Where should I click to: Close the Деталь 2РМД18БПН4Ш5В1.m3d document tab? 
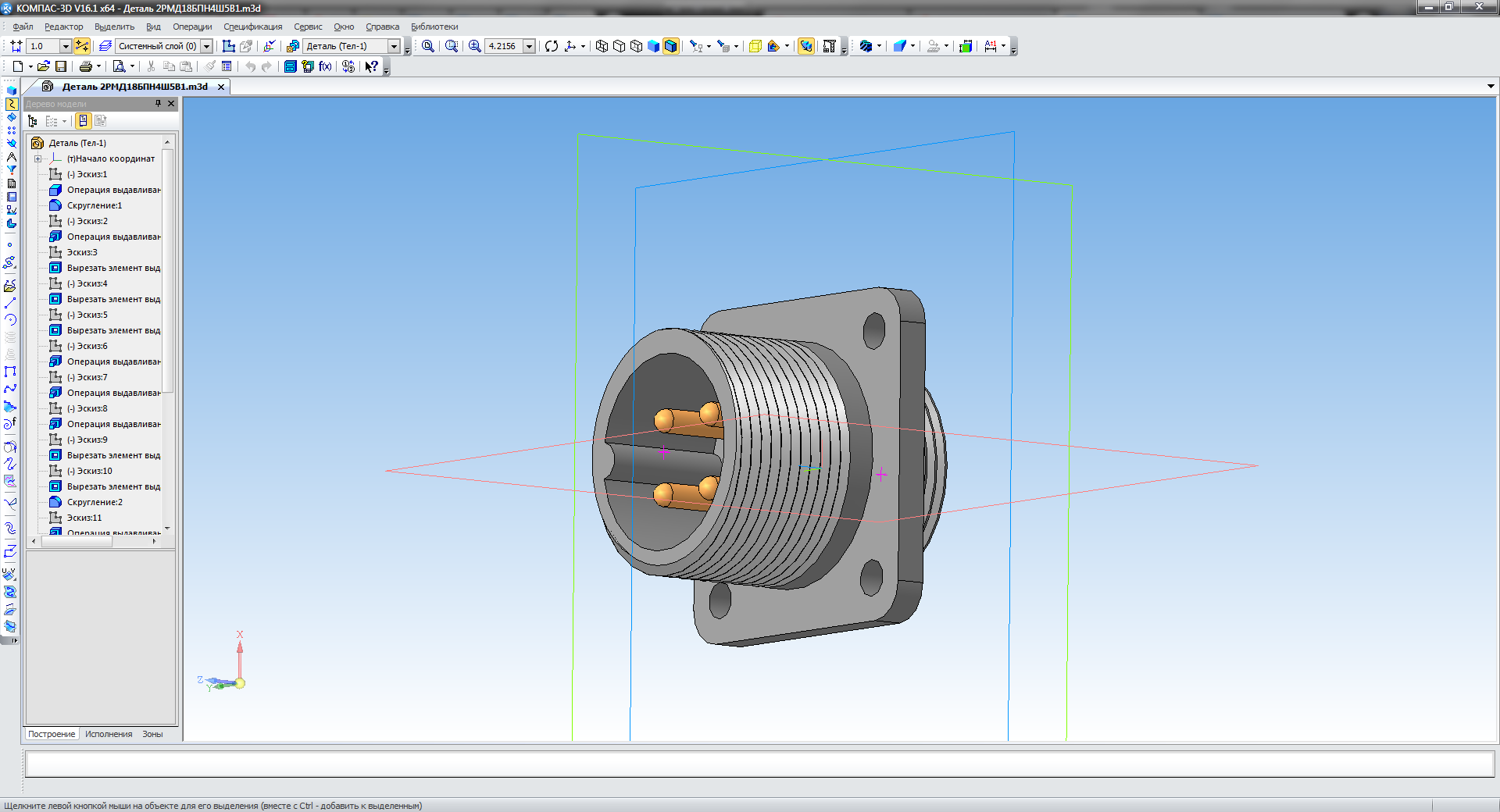tap(221, 87)
